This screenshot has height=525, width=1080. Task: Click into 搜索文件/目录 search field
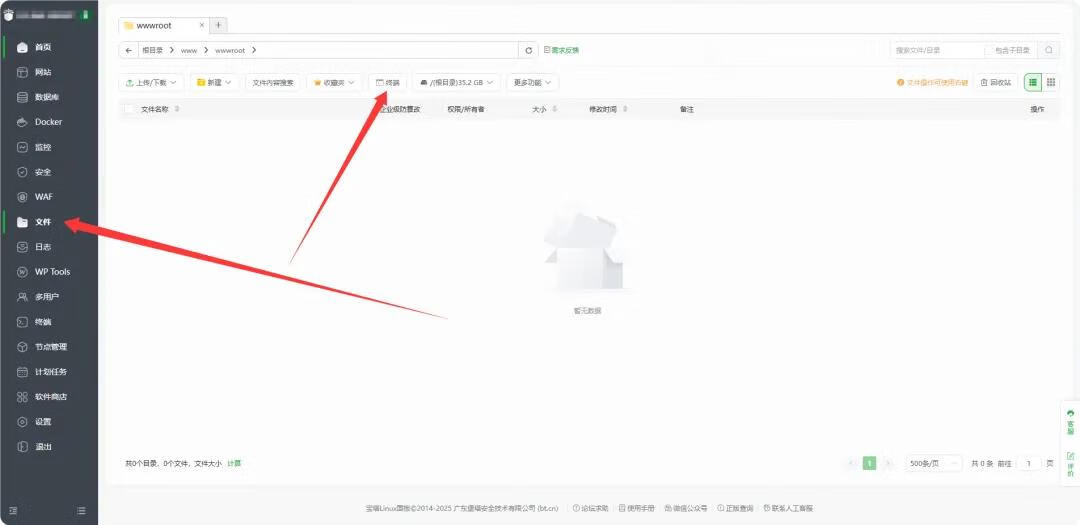coord(937,50)
